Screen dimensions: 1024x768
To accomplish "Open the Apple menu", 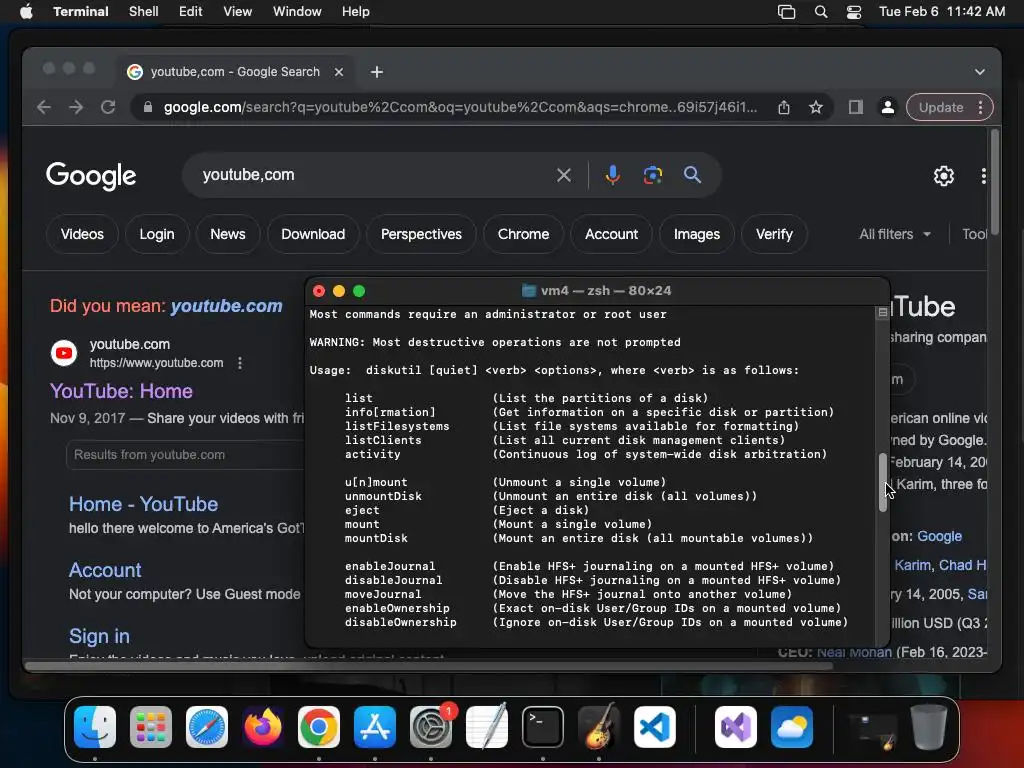I will point(26,12).
